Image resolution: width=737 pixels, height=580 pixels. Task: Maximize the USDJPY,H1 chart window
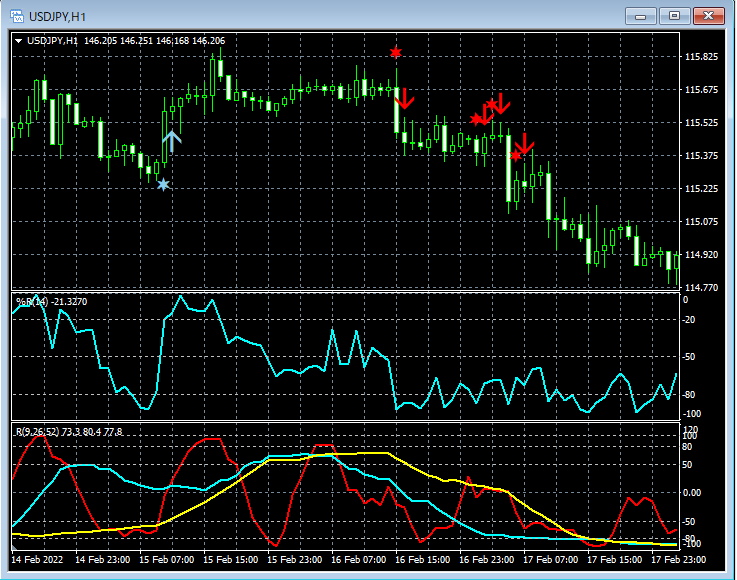pos(675,15)
